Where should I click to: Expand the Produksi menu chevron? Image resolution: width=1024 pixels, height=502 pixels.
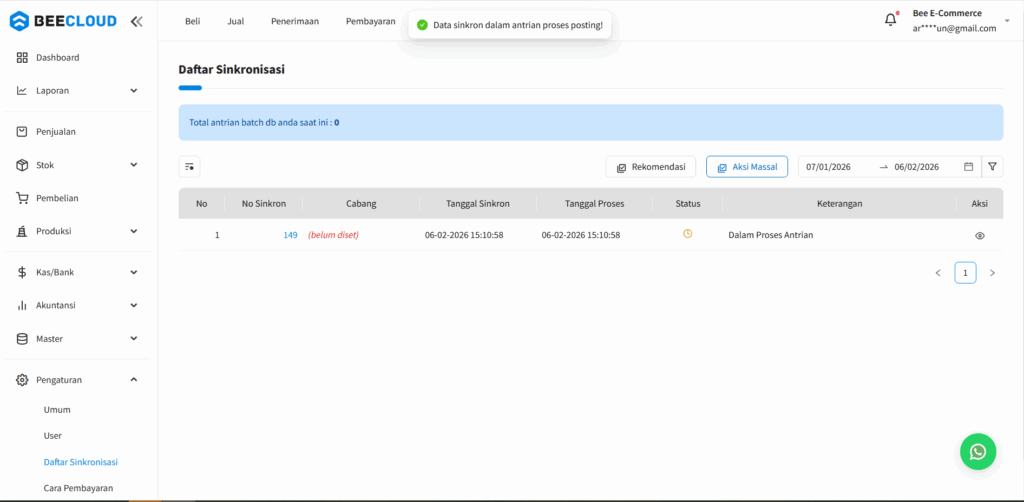click(x=134, y=231)
